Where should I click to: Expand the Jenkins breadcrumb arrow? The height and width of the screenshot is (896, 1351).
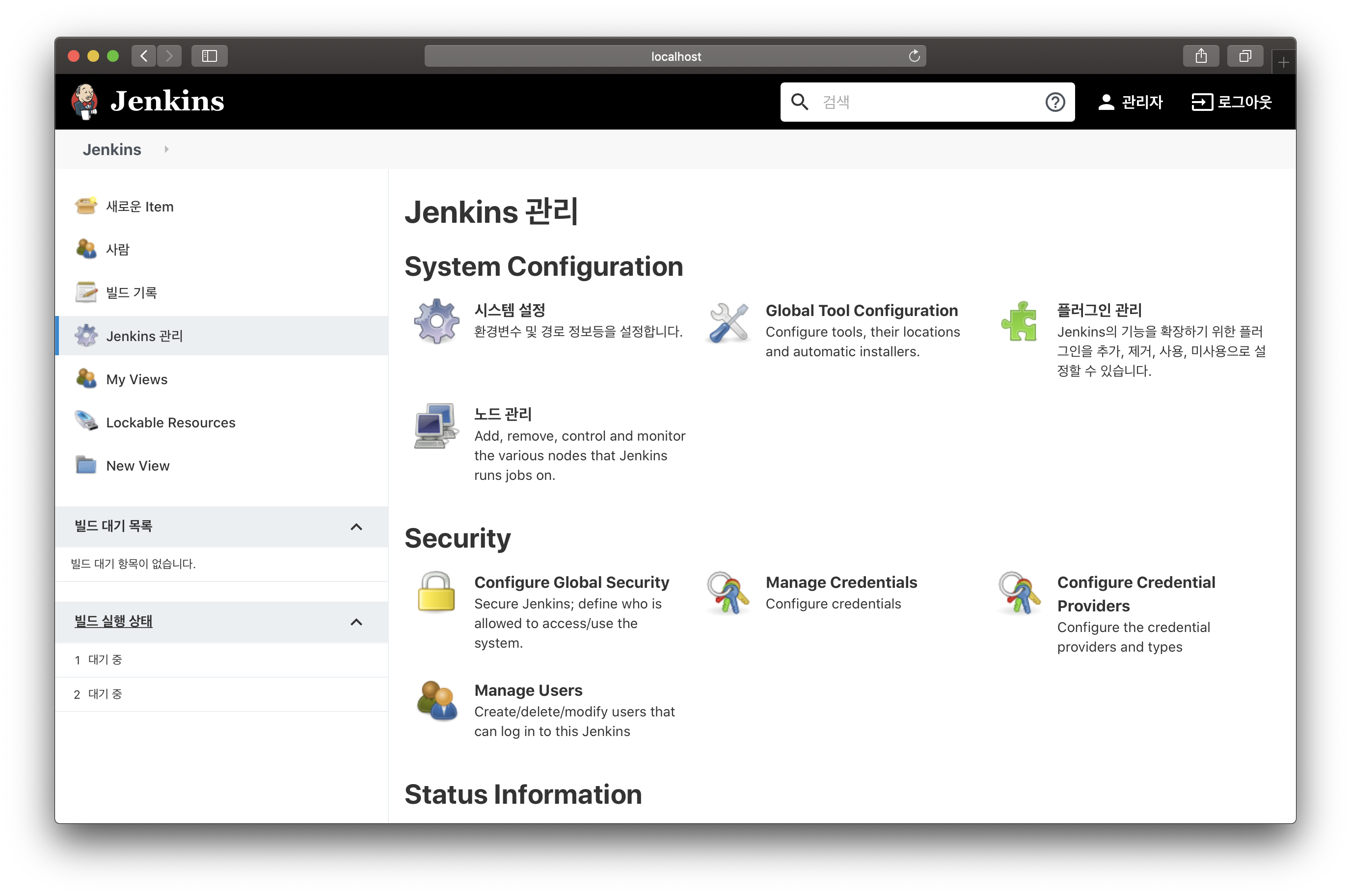click(166, 150)
